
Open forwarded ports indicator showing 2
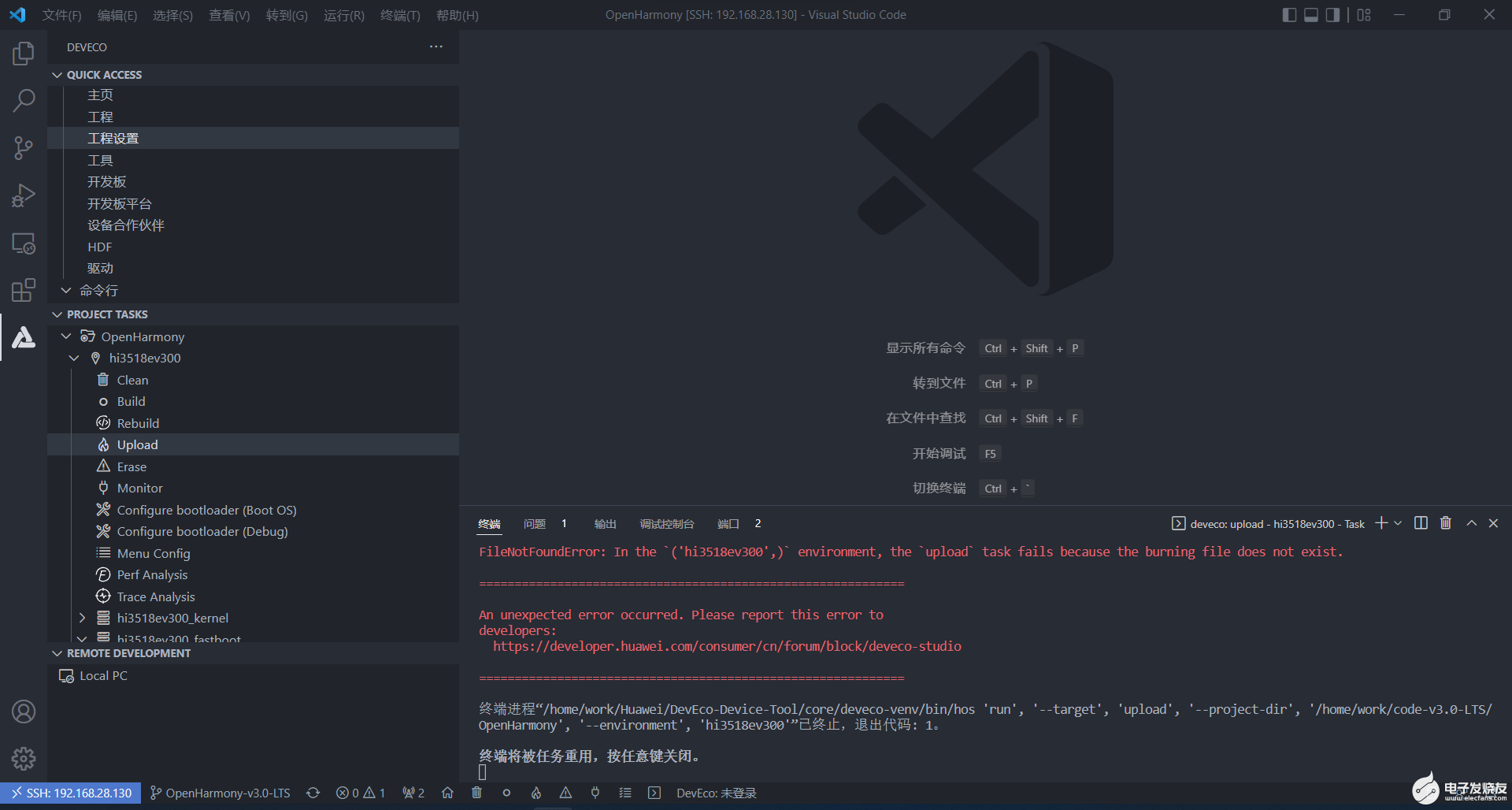pos(413,793)
